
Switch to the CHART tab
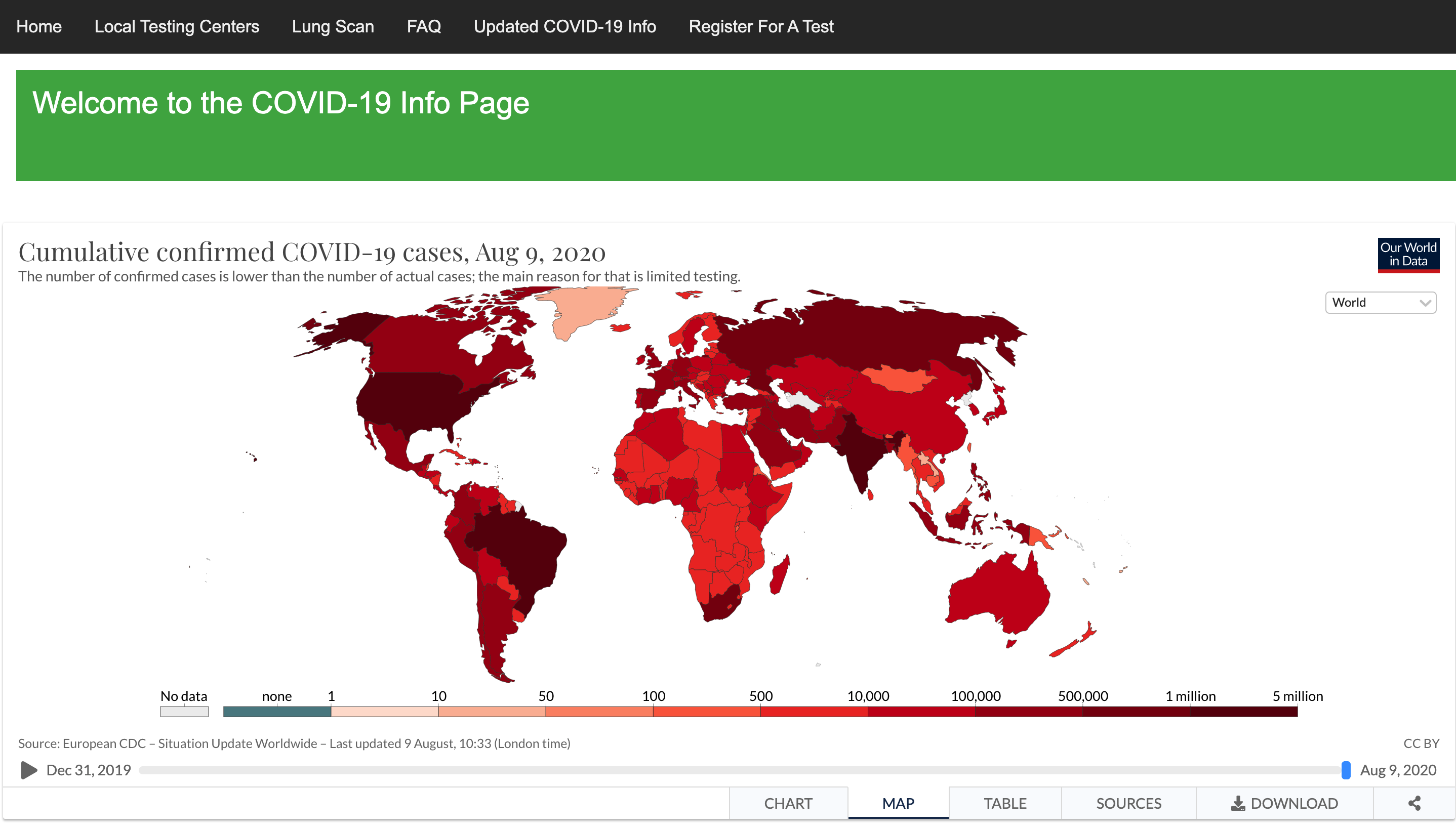point(788,803)
